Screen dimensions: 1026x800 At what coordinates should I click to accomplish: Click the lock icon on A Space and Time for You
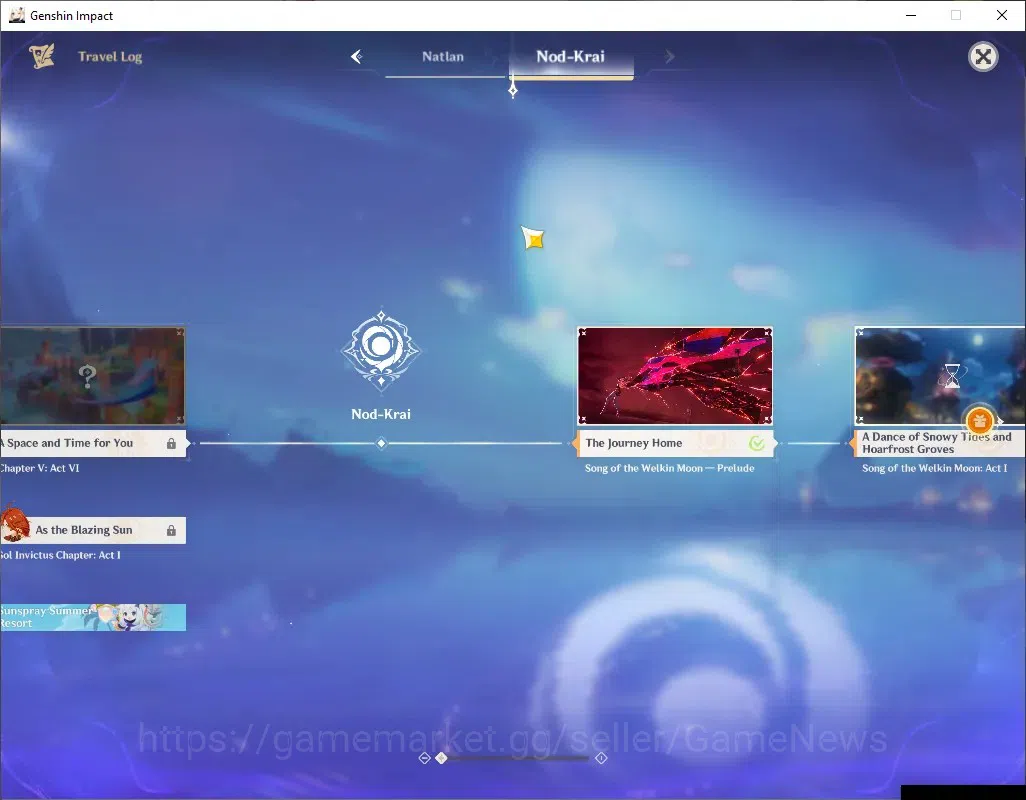pos(171,443)
